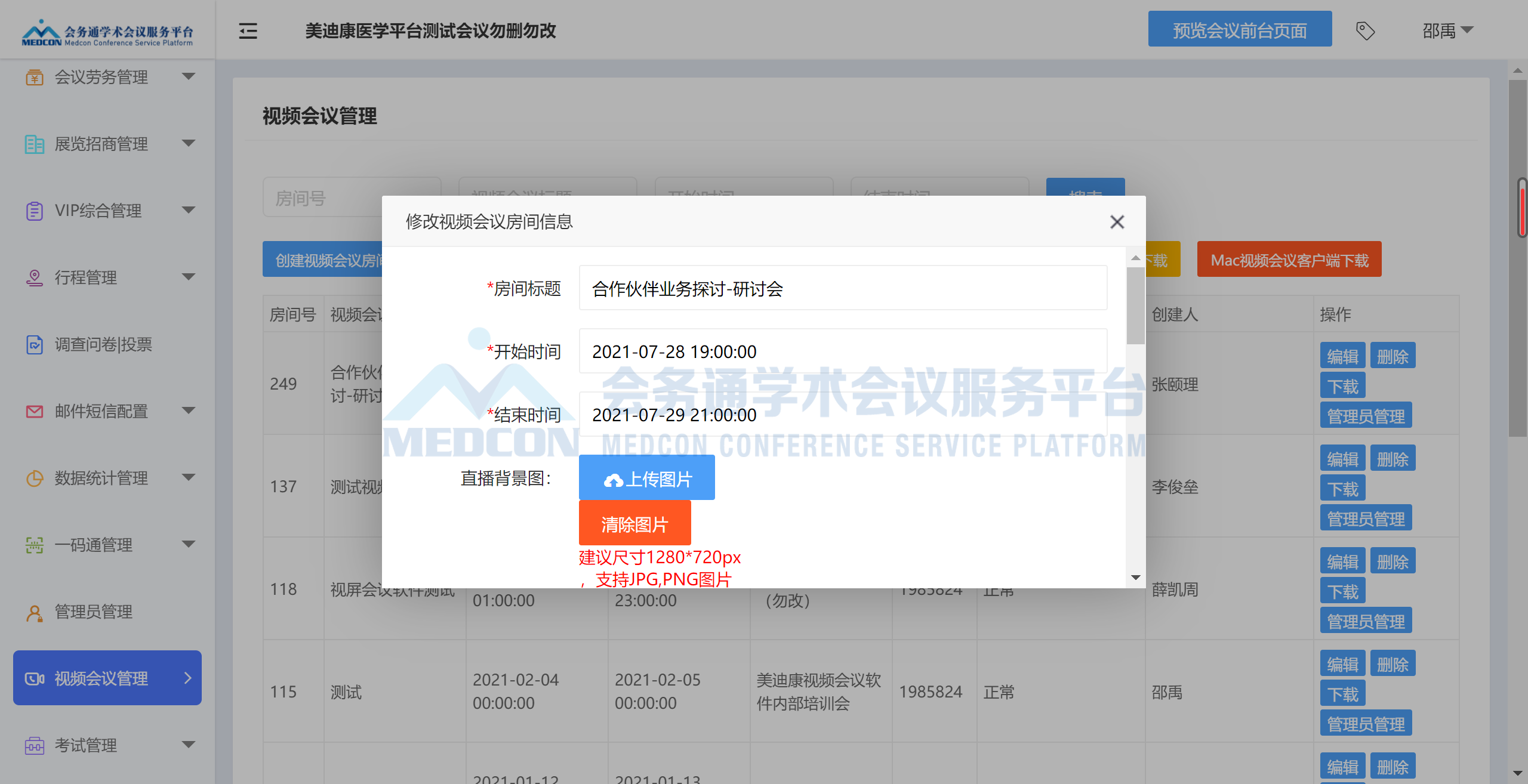Screen dimensions: 1528x784
Task: Click the 房间号 search field
Action: point(352,197)
